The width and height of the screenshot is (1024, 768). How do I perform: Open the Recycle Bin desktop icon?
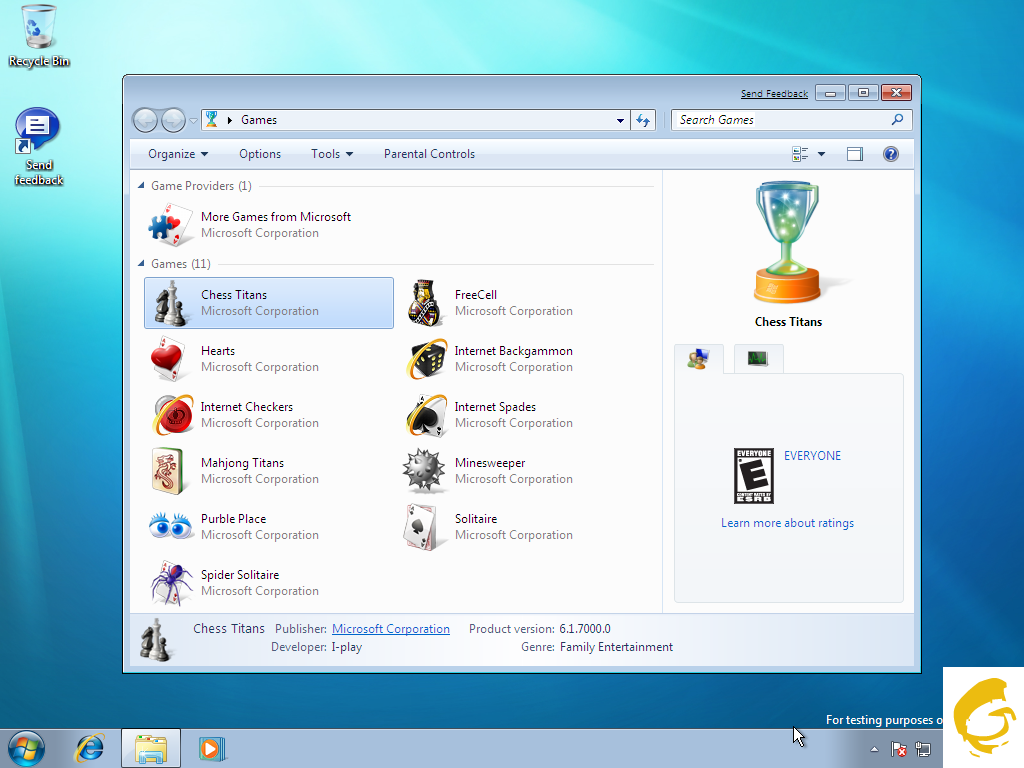[39, 35]
